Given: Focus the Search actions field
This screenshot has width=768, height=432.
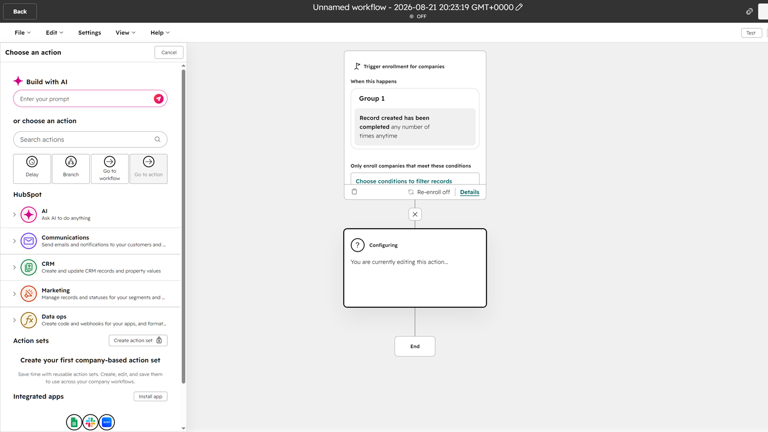Looking at the screenshot, I should coord(90,139).
